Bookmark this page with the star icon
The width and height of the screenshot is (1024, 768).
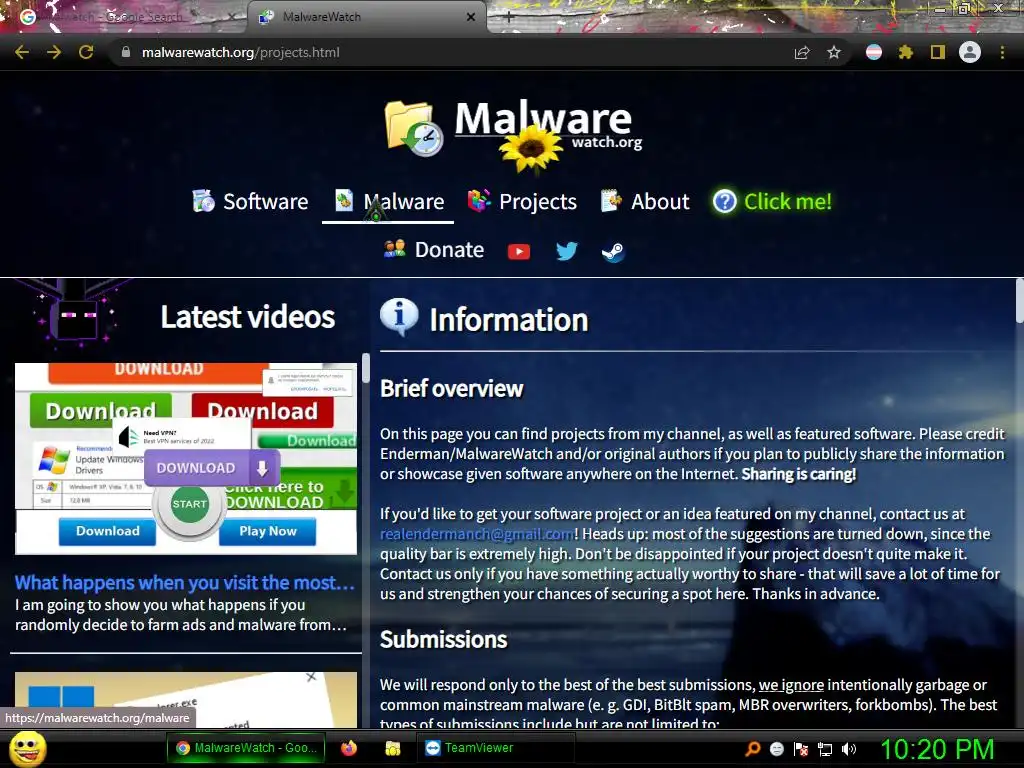point(834,52)
